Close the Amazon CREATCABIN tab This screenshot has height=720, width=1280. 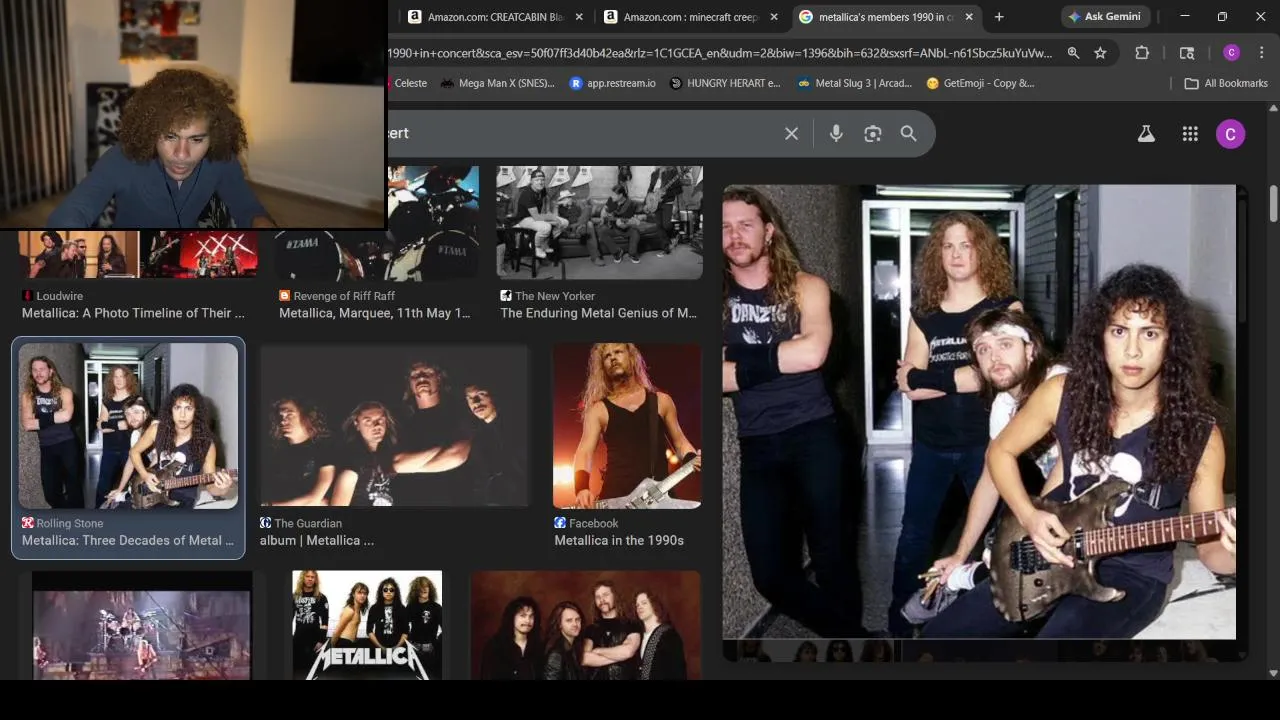tap(578, 17)
